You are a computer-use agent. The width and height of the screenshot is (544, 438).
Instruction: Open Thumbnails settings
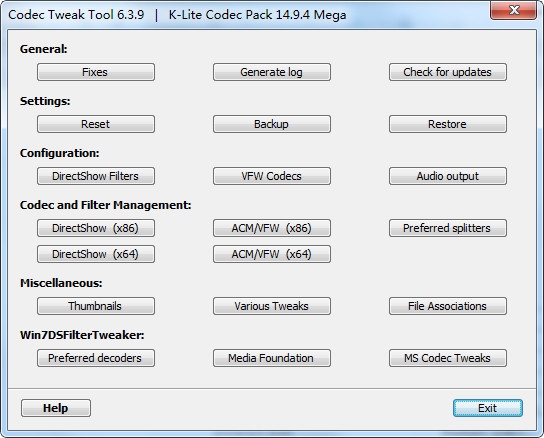pos(96,306)
